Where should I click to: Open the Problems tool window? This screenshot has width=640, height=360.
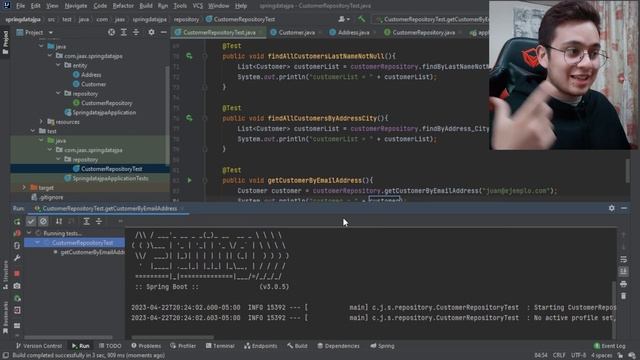(x=146, y=346)
